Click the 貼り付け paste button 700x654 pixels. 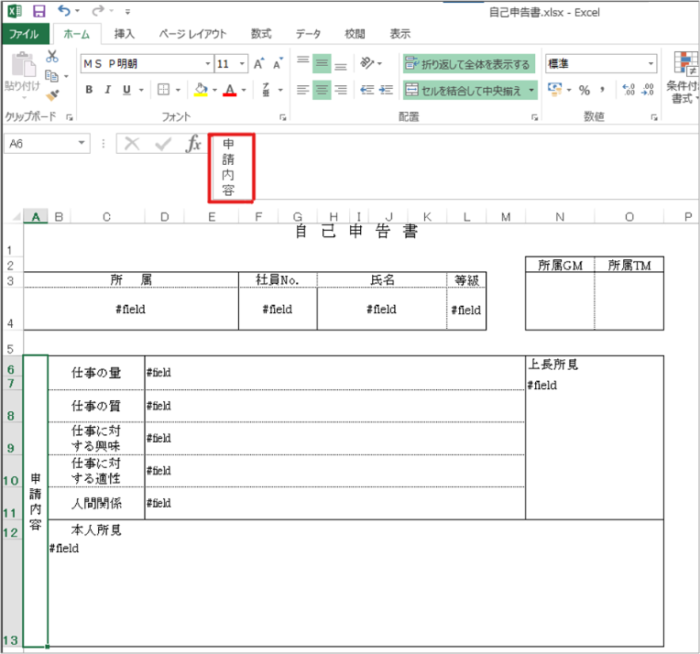click(x=22, y=74)
